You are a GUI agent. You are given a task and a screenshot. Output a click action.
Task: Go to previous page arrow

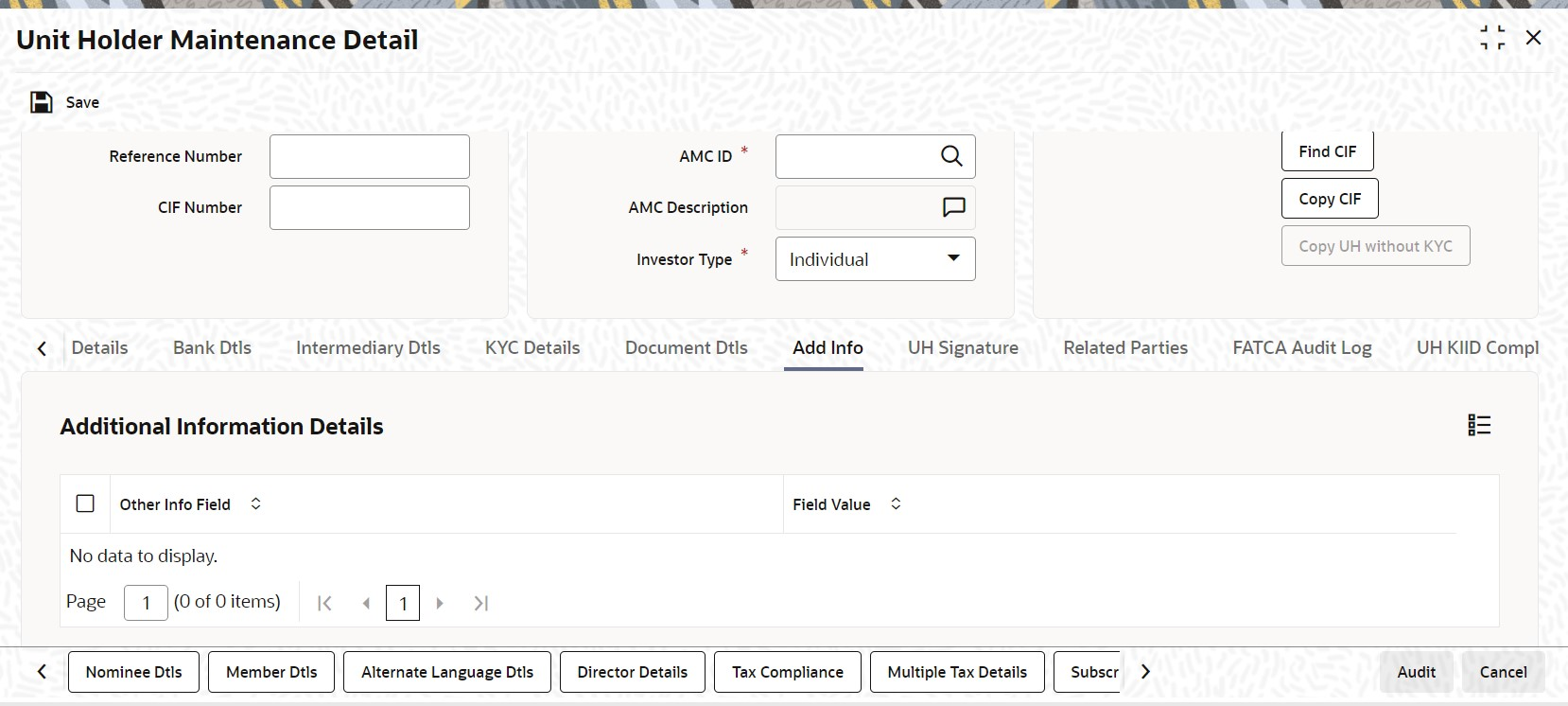point(366,603)
